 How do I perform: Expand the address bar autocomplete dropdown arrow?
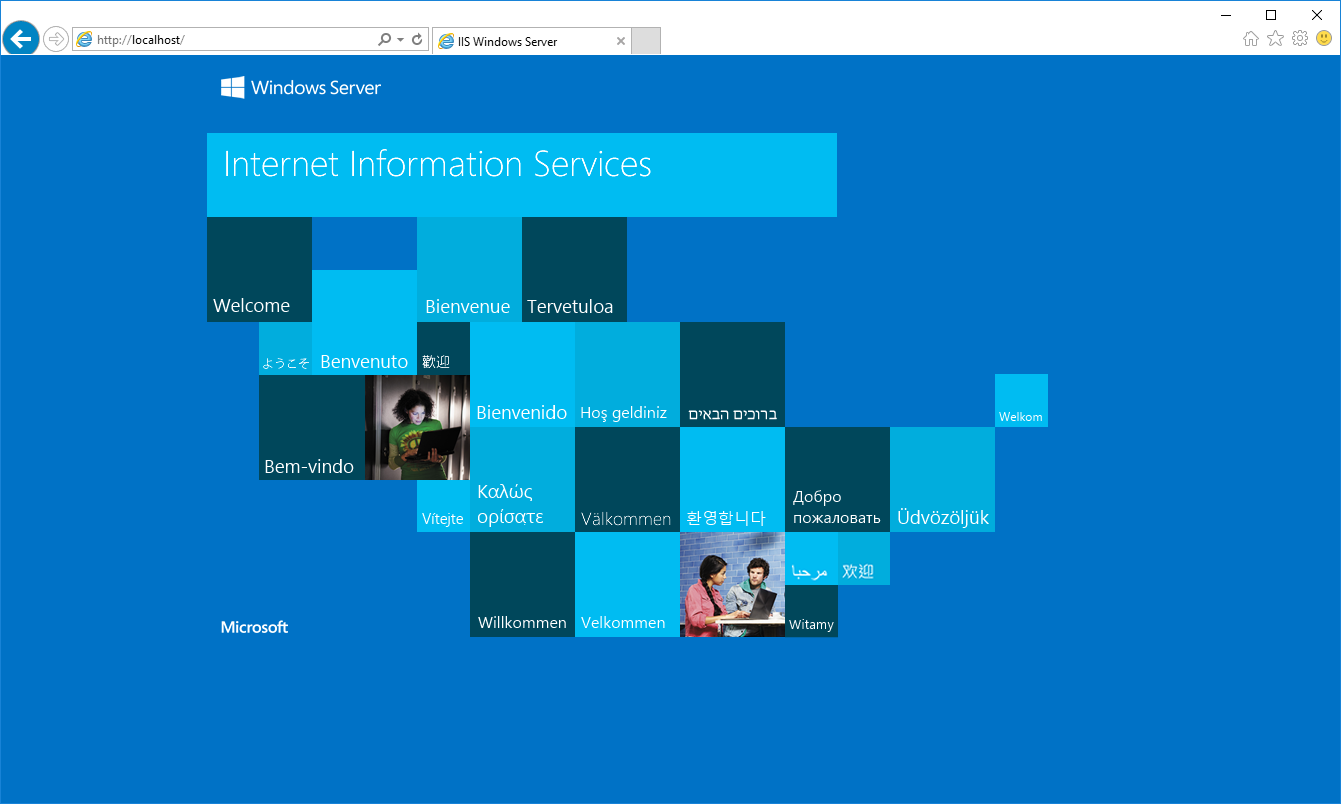(x=400, y=40)
